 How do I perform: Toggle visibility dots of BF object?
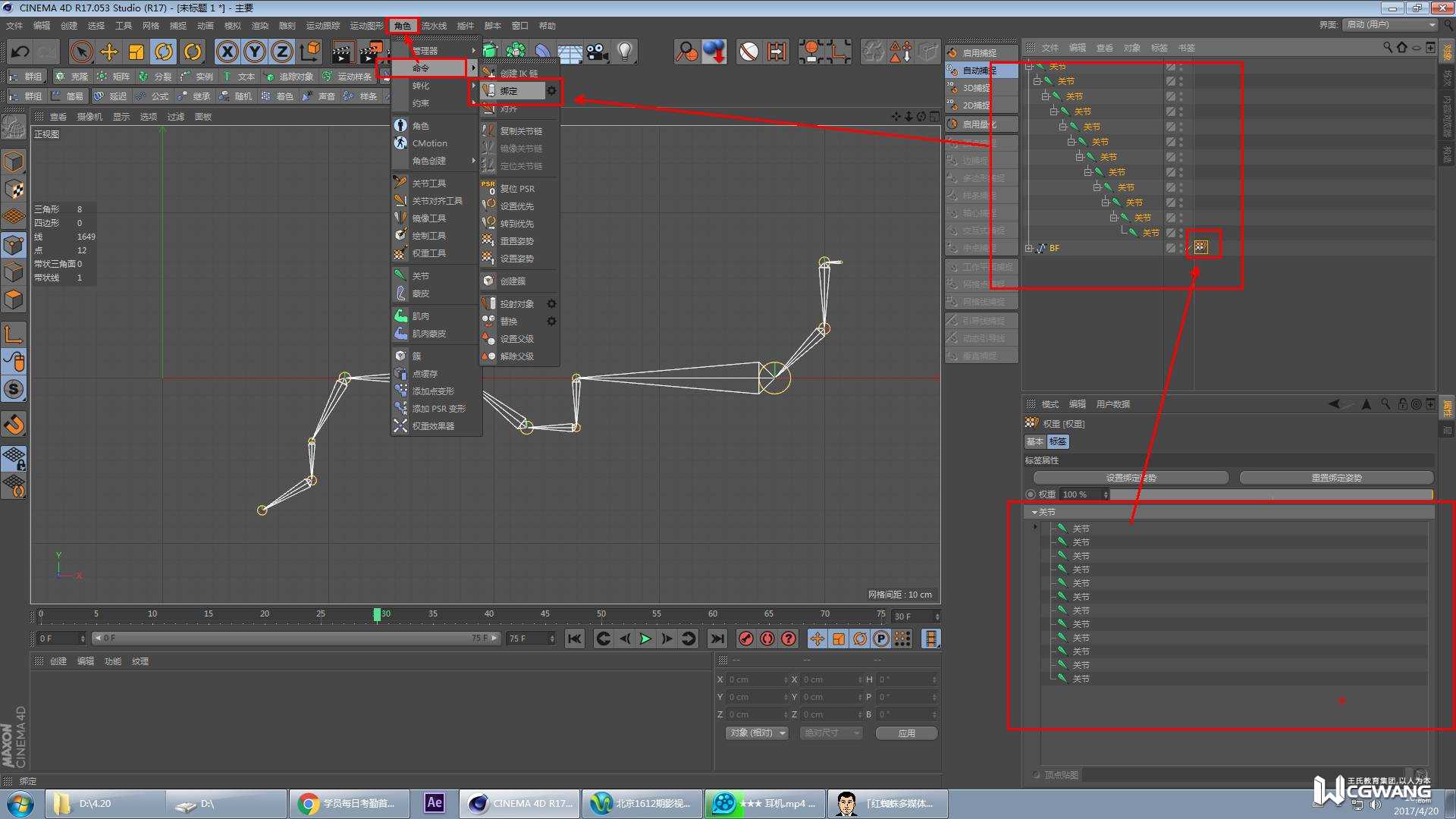(1181, 247)
